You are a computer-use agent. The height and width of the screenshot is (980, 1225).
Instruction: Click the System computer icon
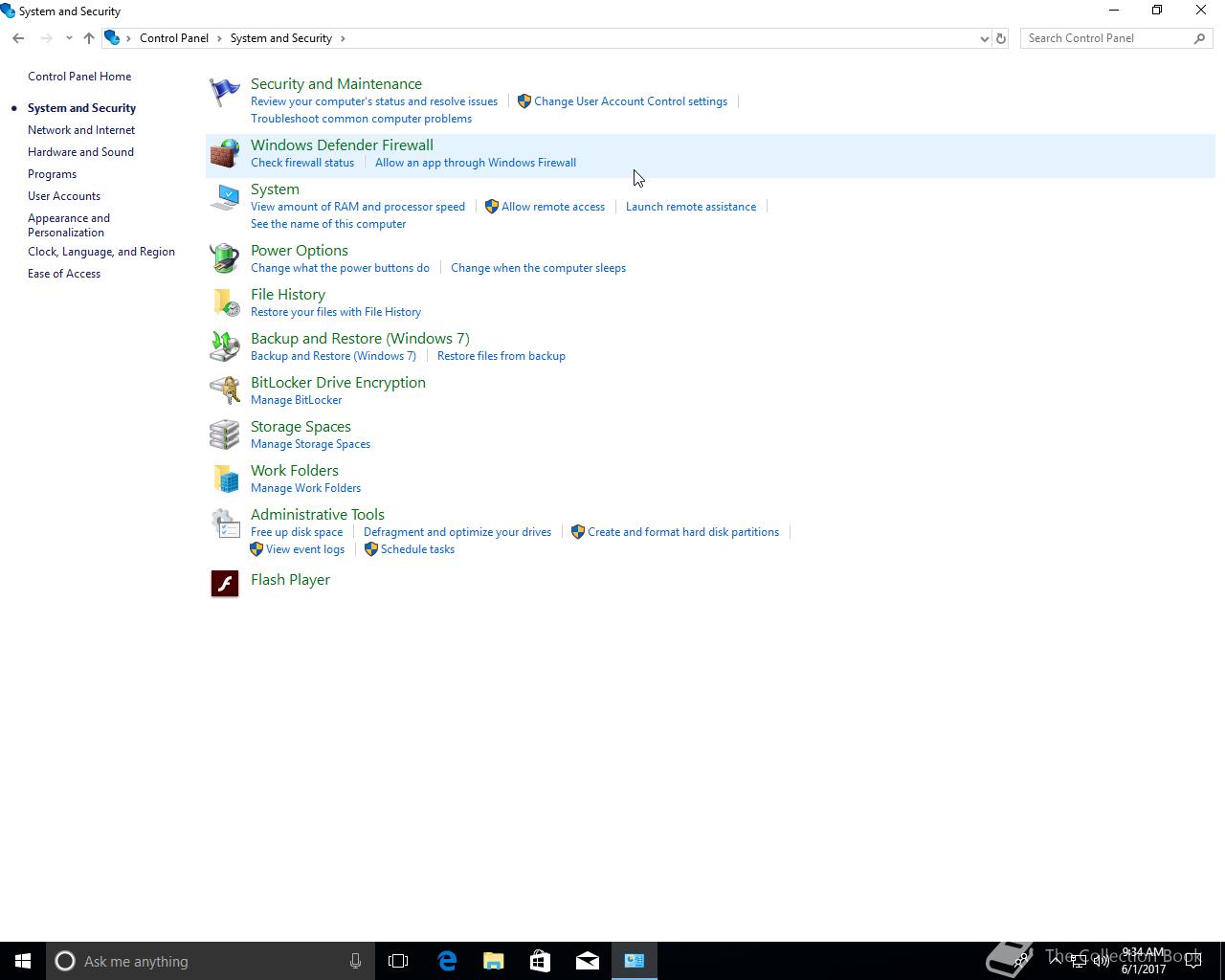click(225, 198)
